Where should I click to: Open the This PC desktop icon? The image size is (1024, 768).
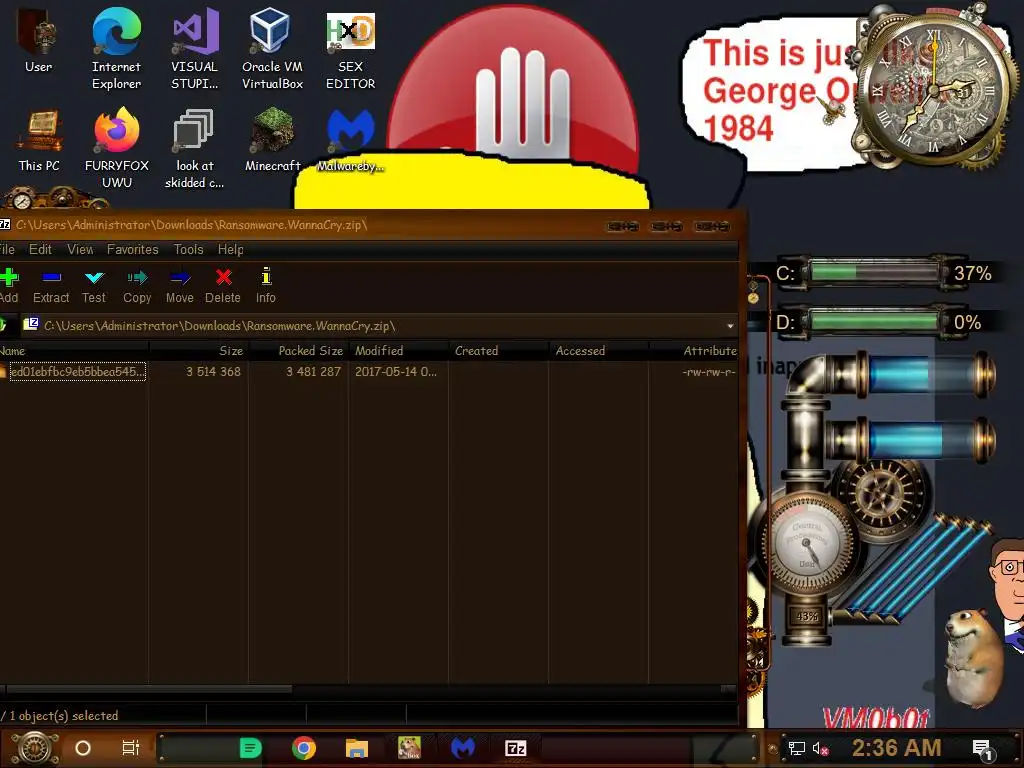[x=39, y=140]
